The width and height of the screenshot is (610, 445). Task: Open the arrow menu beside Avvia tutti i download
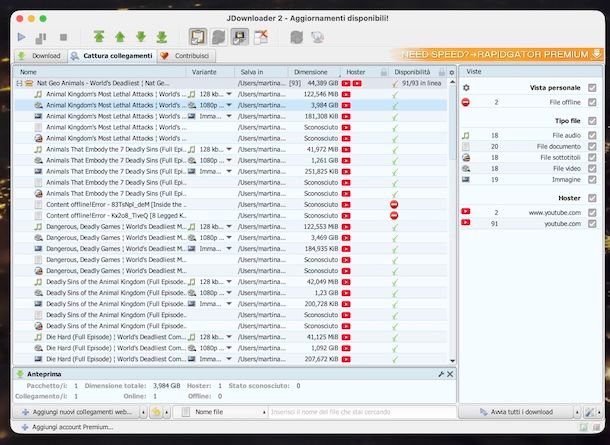(x=577, y=412)
